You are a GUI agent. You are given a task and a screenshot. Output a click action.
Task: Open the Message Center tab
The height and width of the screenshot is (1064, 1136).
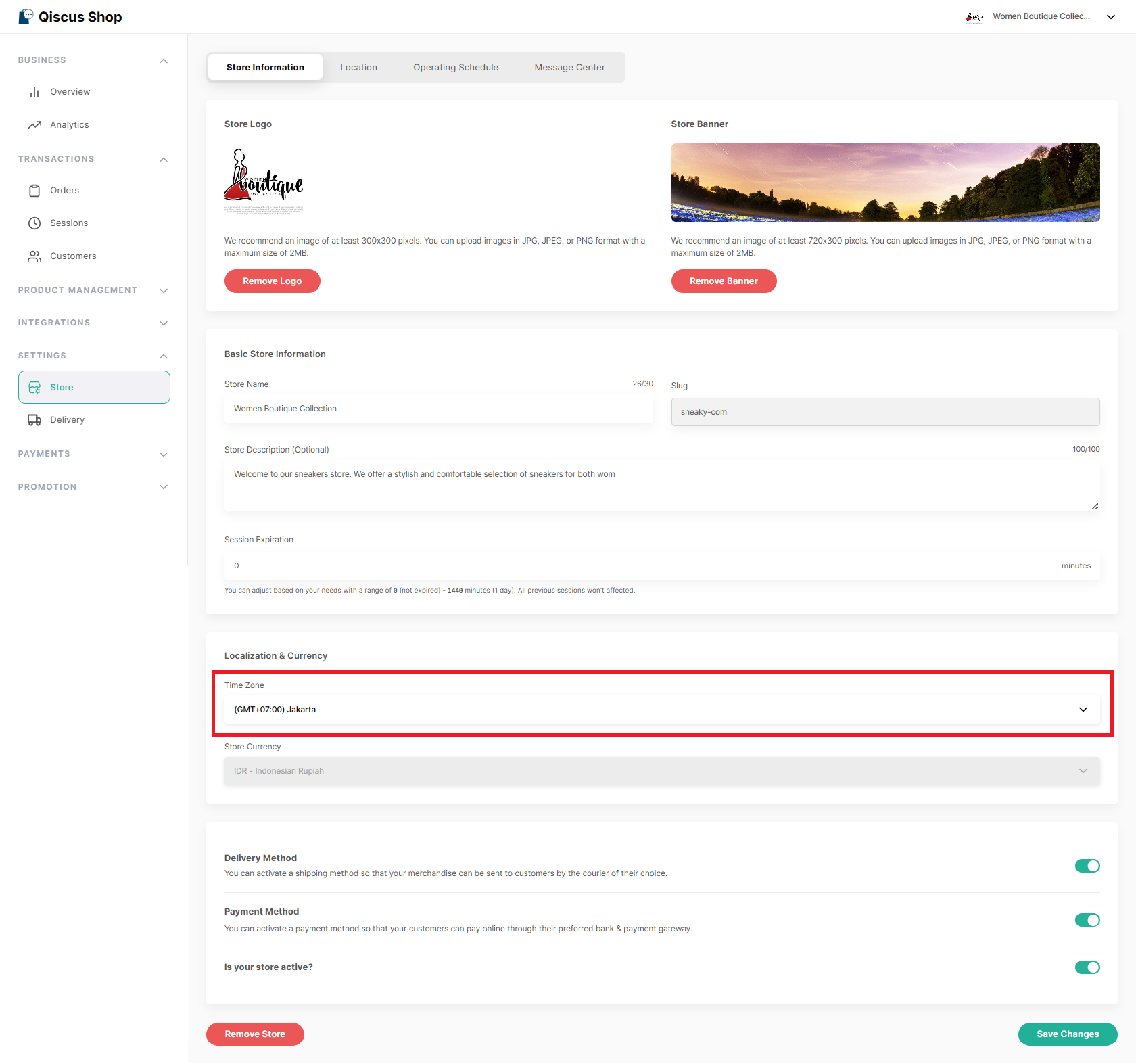pos(569,68)
